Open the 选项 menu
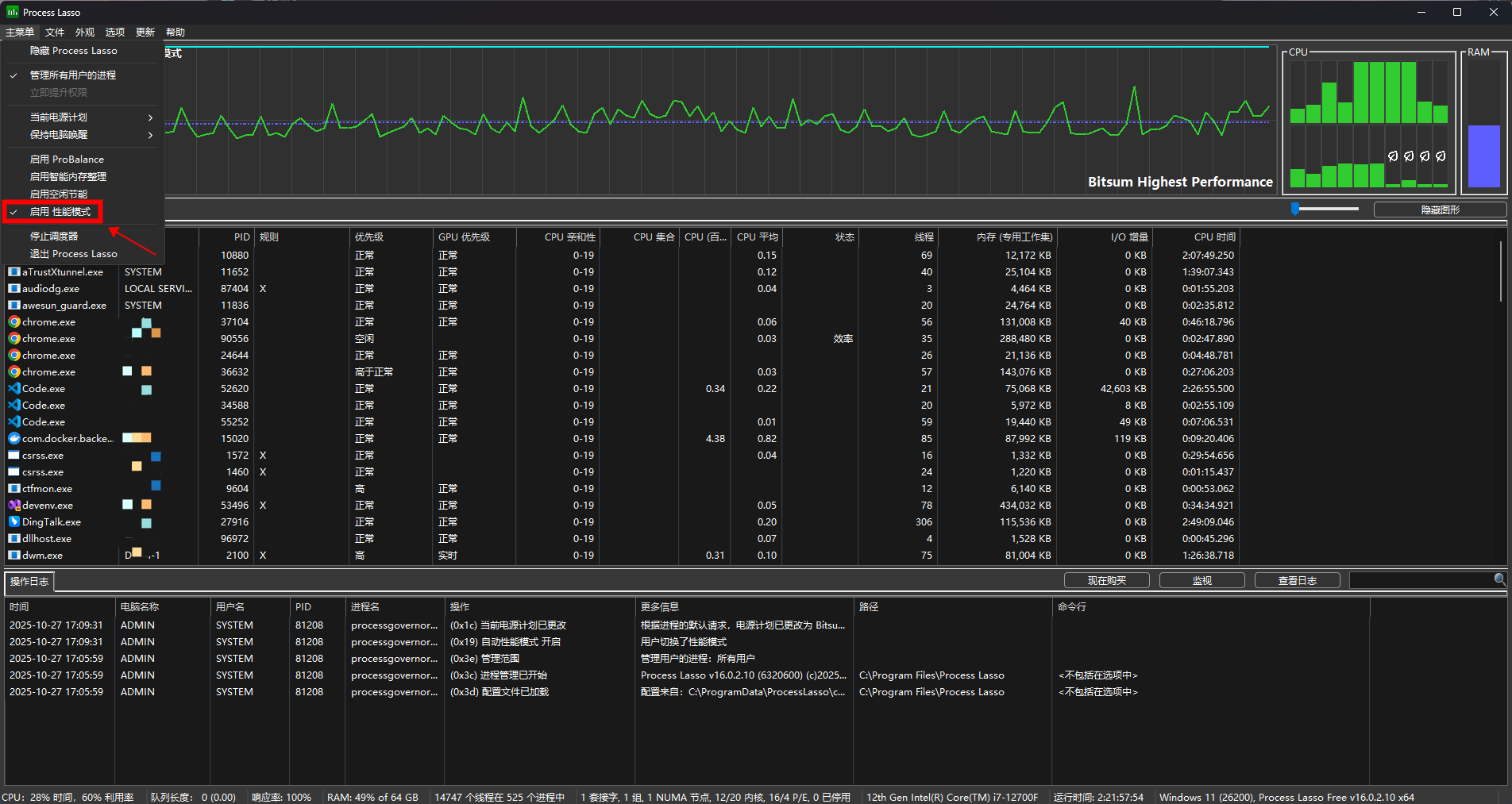The image size is (1512, 804). pyautogui.click(x=115, y=33)
